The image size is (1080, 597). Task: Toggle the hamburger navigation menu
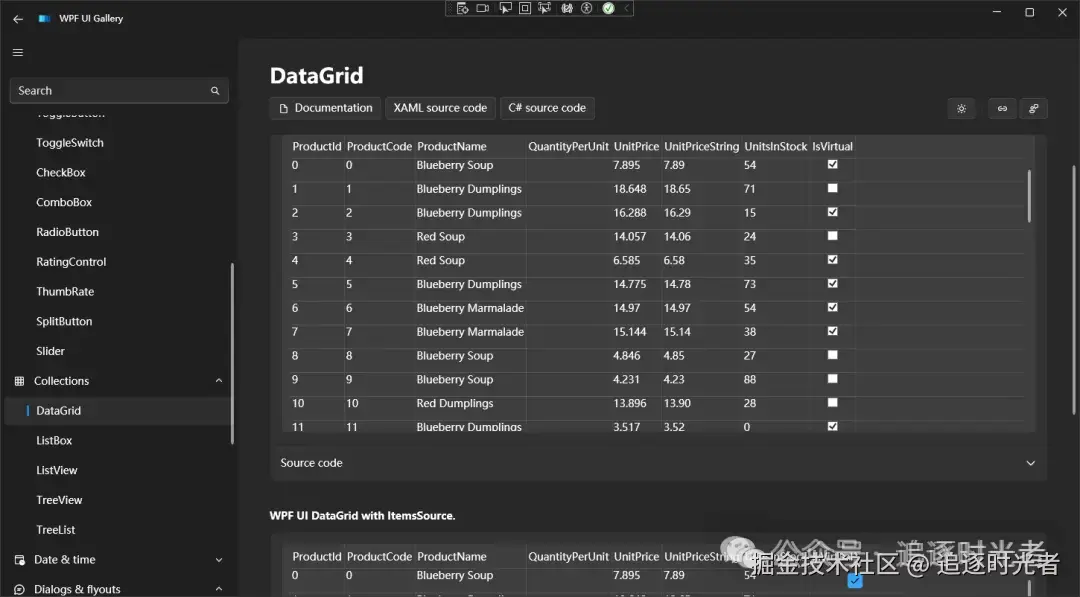point(18,52)
